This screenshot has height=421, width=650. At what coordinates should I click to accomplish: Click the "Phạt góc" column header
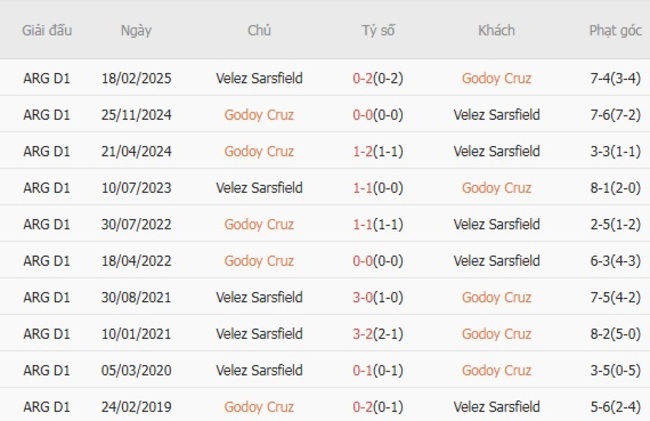click(615, 30)
